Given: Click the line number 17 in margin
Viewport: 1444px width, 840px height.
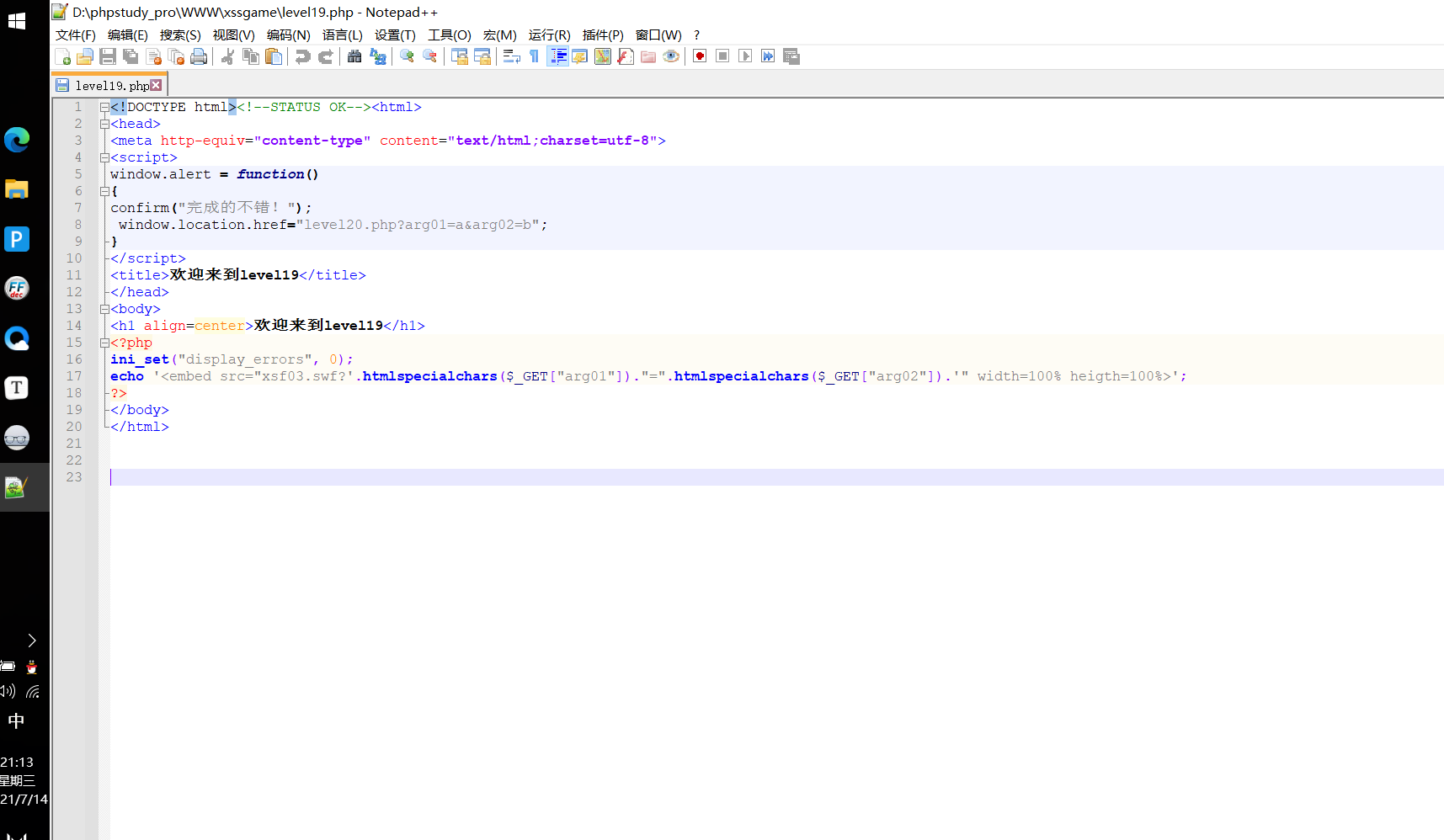Looking at the screenshot, I should 74,376.
